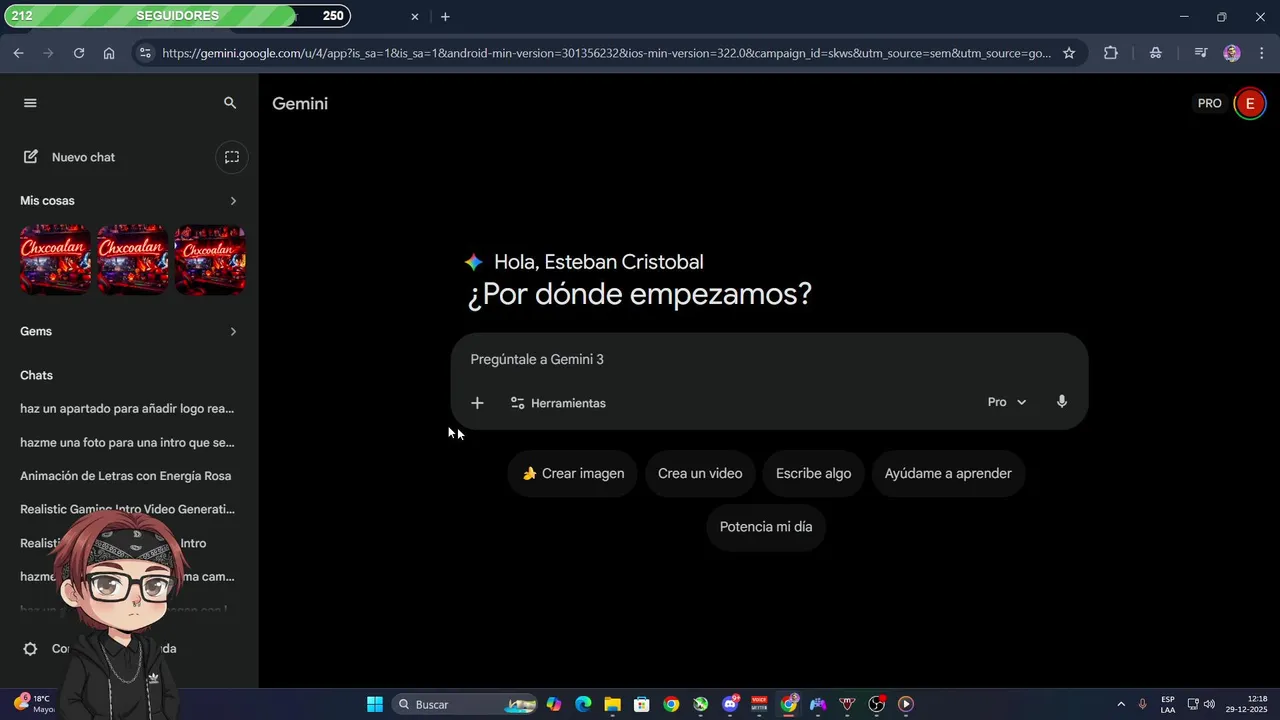Click the PRO badge in the header

click(x=1210, y=103)
